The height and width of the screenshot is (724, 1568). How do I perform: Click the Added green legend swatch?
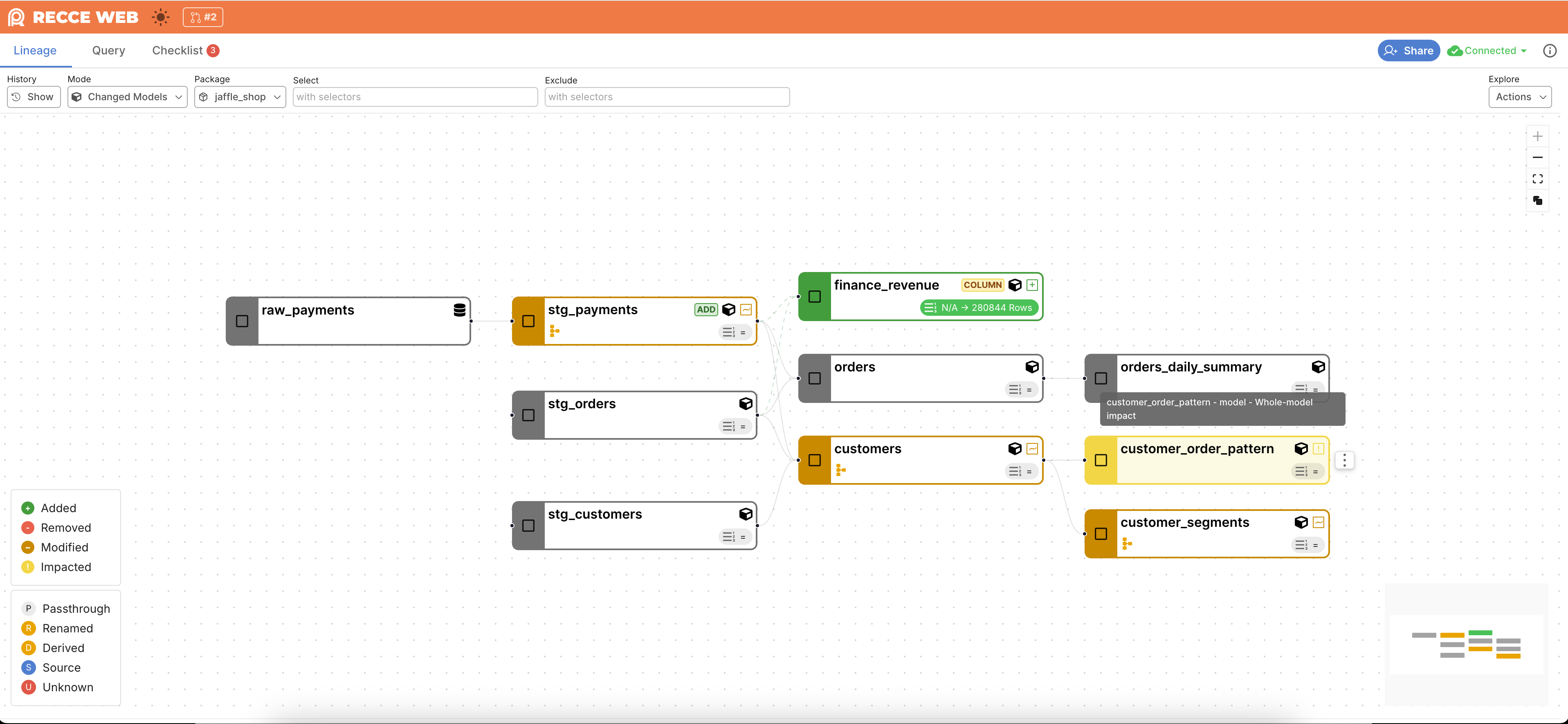(28, 508)
